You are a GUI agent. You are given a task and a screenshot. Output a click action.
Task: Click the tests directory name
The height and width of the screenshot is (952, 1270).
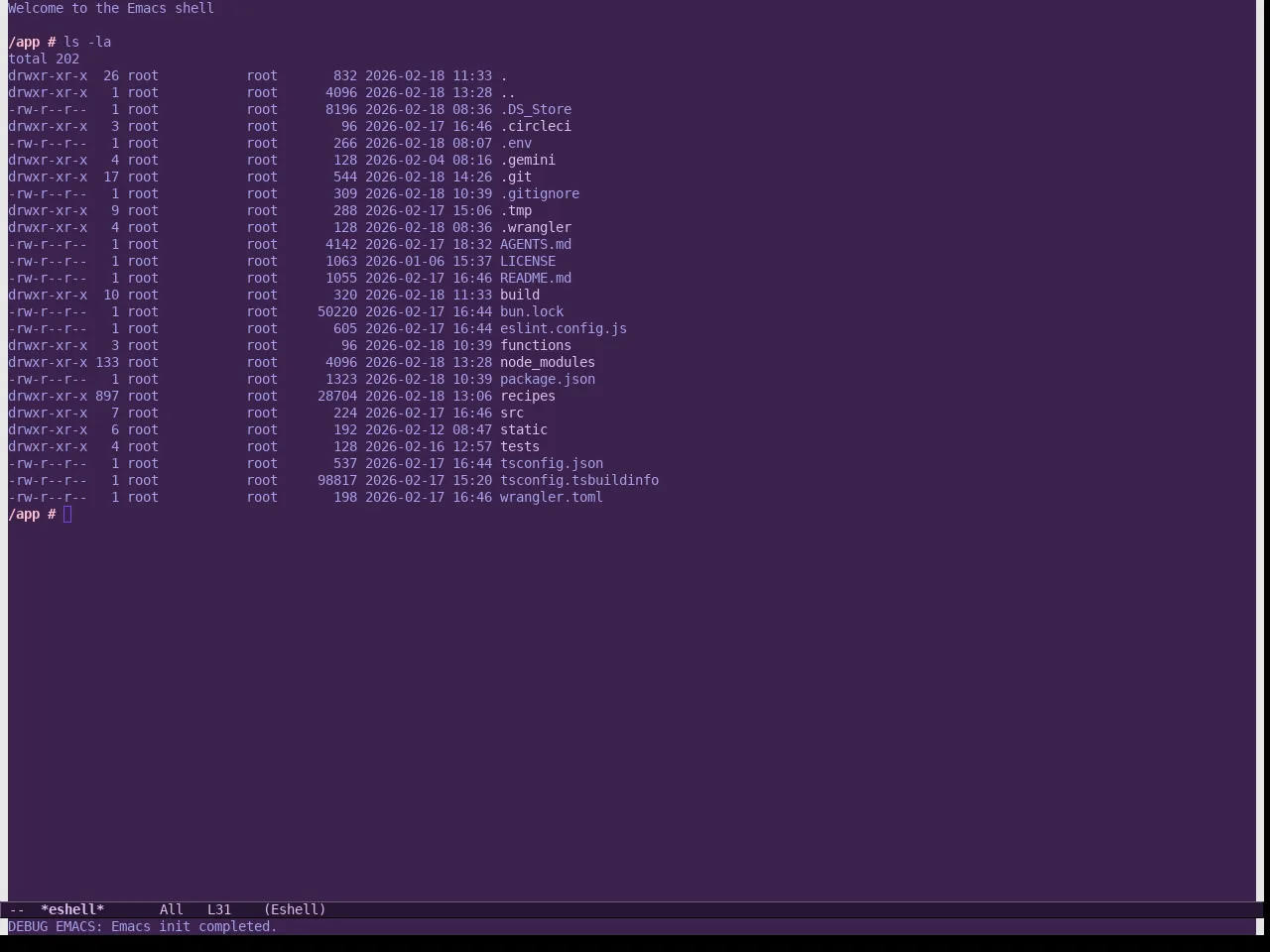[520, 446]
